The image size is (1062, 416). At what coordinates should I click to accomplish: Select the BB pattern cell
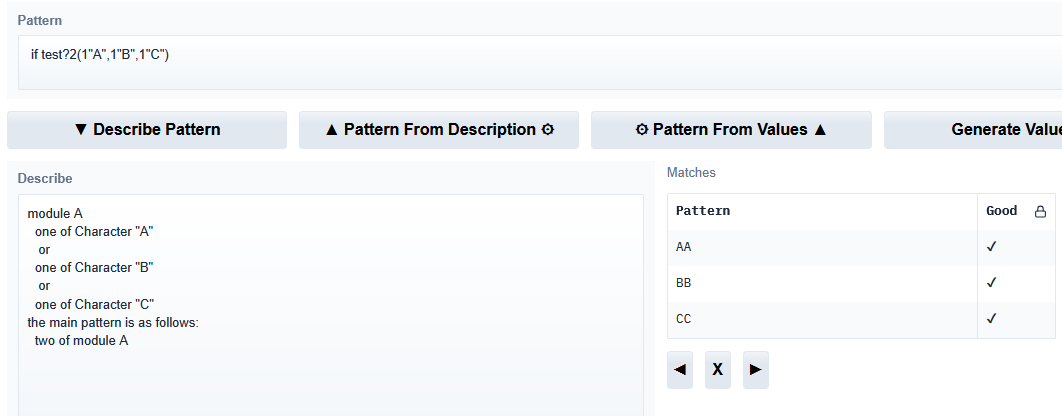684,283
